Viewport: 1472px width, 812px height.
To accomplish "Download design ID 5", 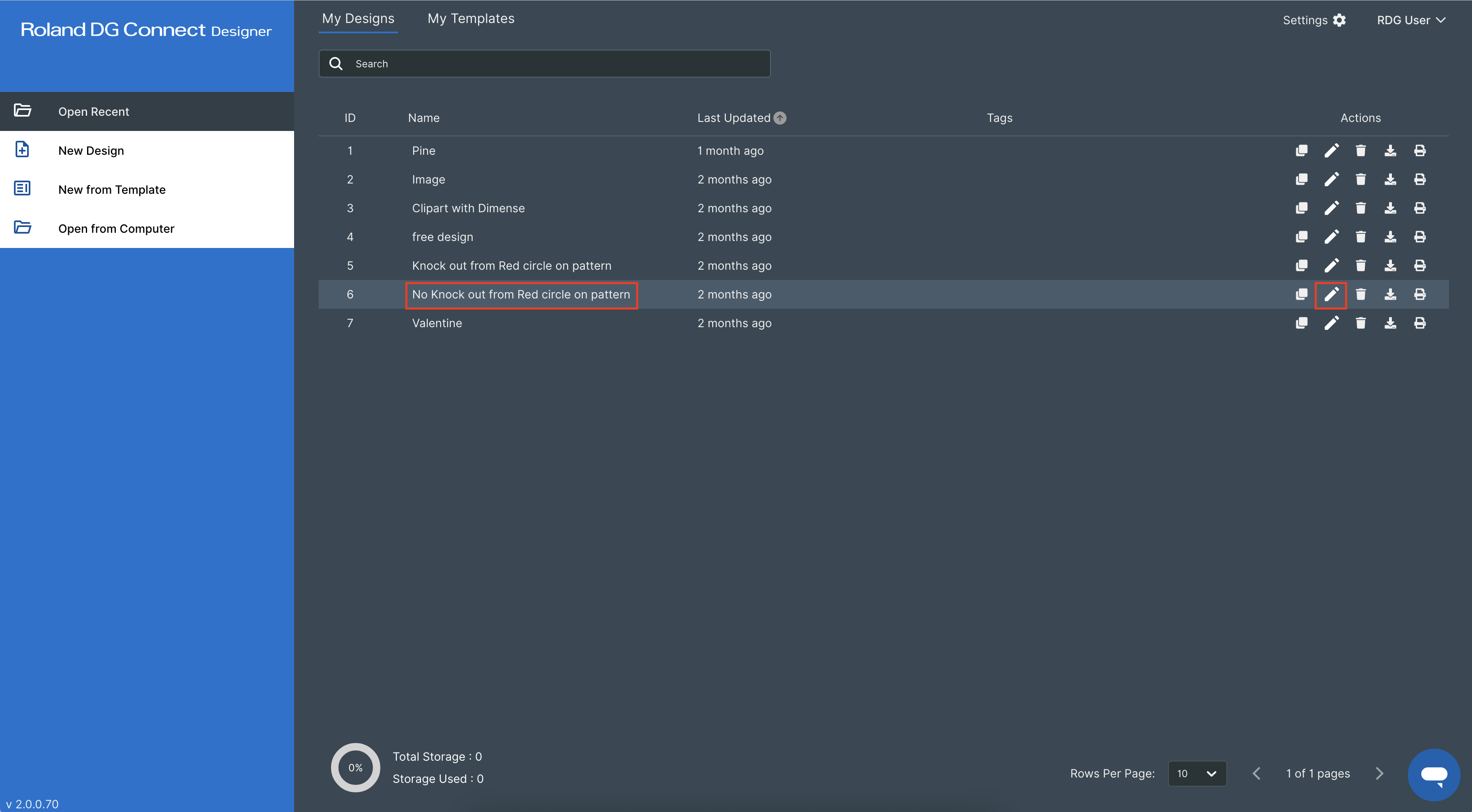I will pos(1390,266).
